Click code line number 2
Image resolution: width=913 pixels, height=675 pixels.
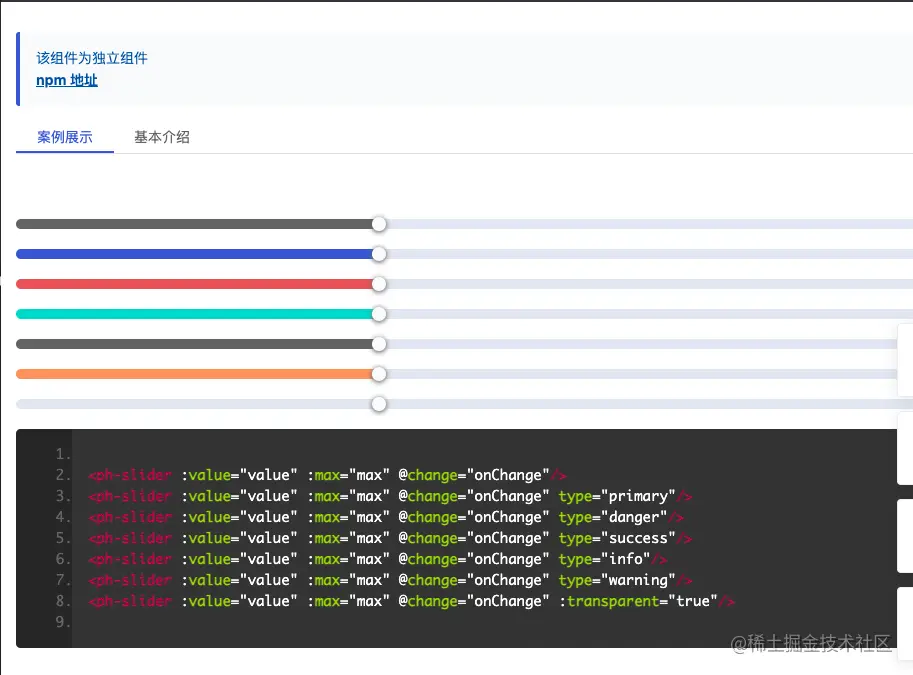click(x=63, y=475)
